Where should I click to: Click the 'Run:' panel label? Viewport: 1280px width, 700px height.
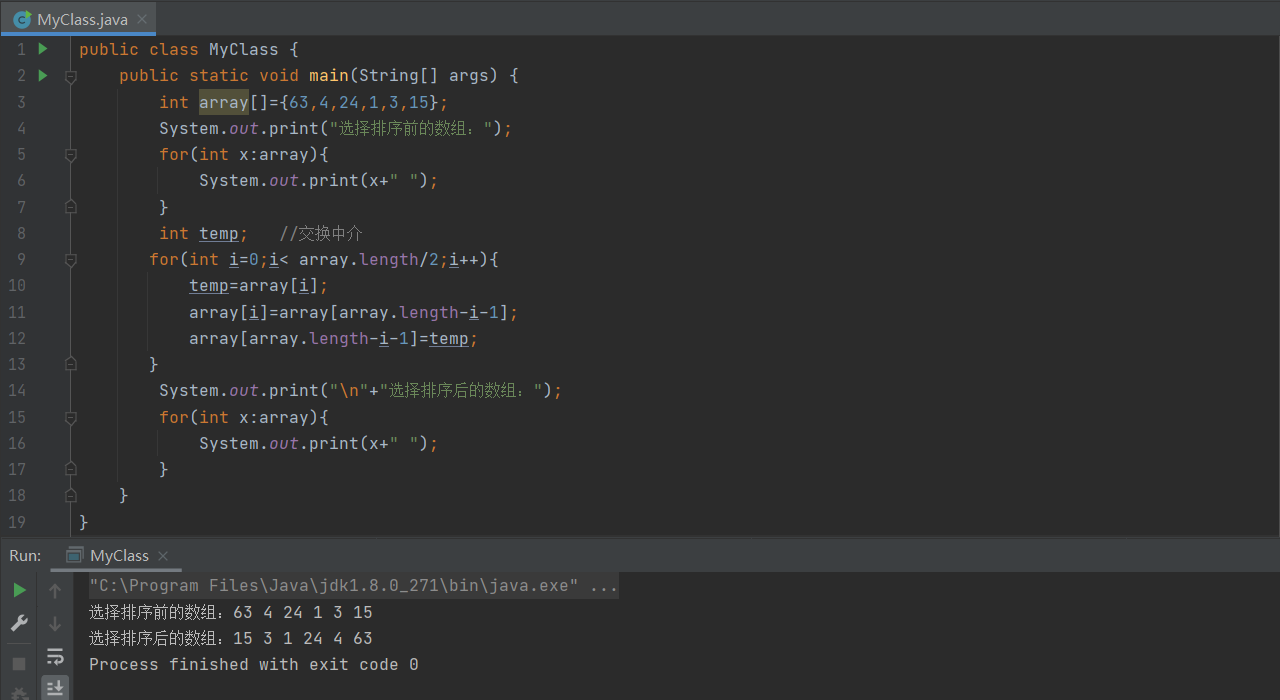tap(26, 556)
